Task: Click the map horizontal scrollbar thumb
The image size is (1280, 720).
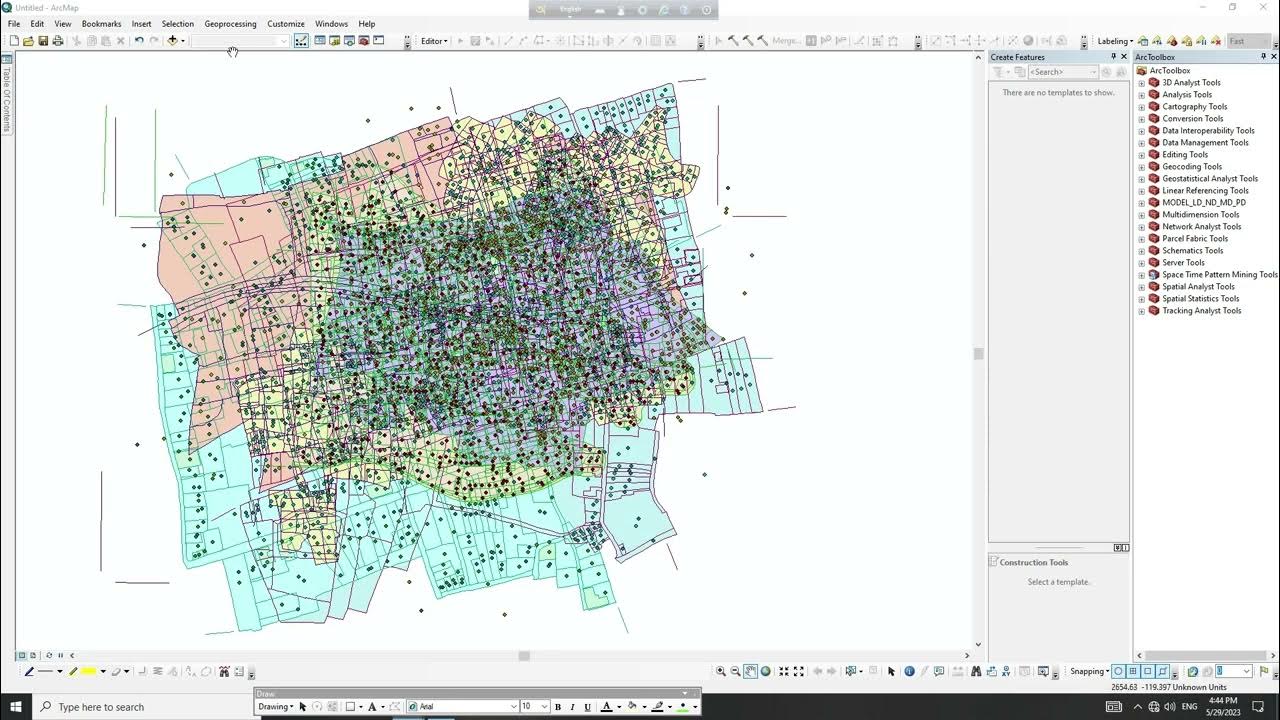Action: [523, 656]
